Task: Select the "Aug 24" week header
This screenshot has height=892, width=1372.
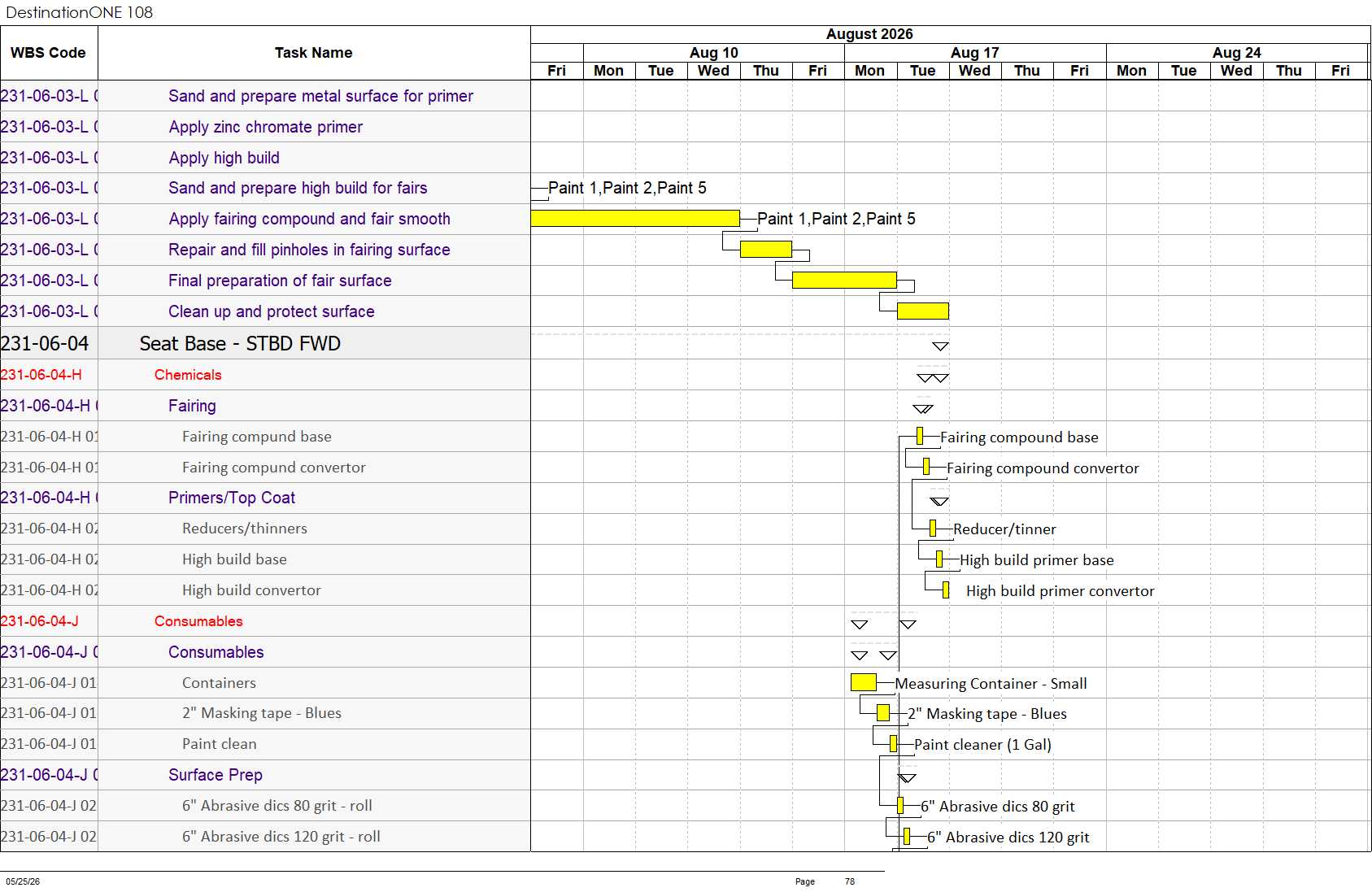Action: tap(1236, 53)
